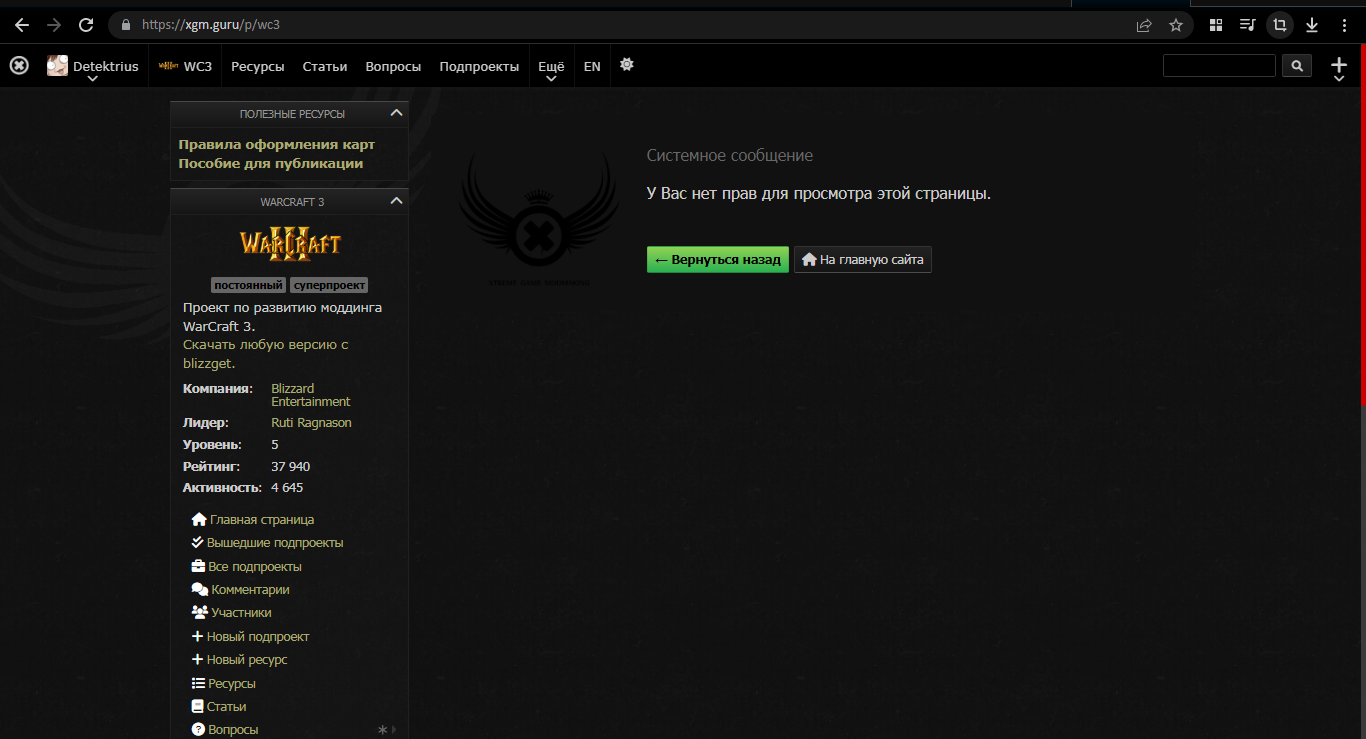Image resolution: width=1366 pixels, height=739 pixels.
Task: Focus the site search input field
Action: point(1219,66)
